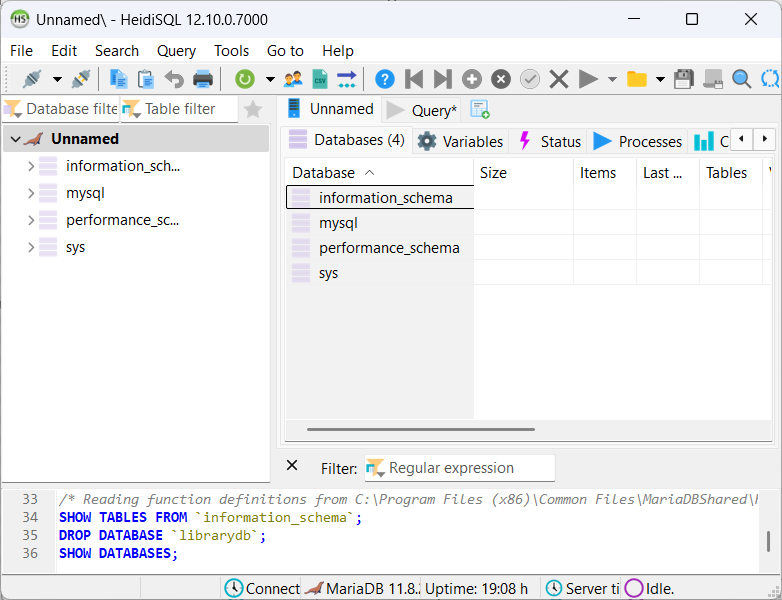This screenshot has height=600, width=782.
Task: Click the Export CSV file icon
Action: [x=320, y=79]
